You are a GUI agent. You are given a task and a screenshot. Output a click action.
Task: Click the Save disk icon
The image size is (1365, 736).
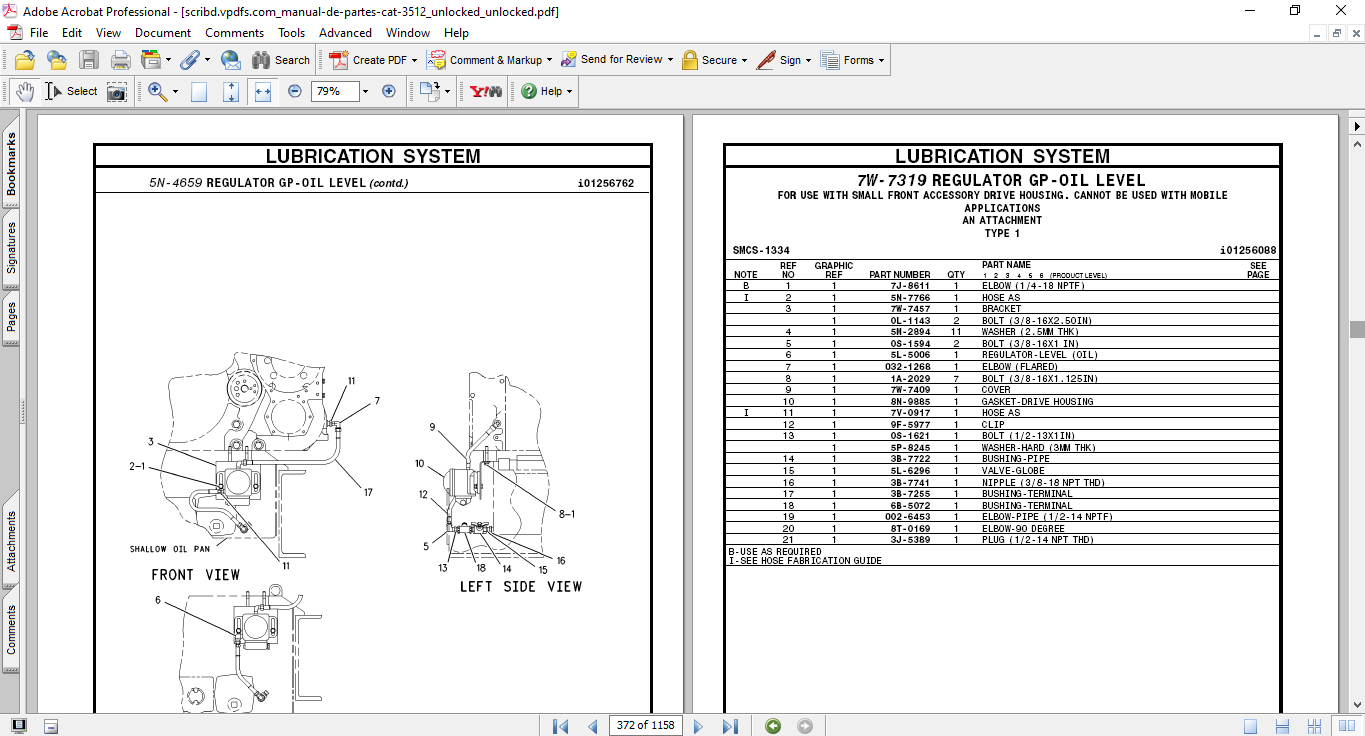pyautogui.click(x=89, y=60)
